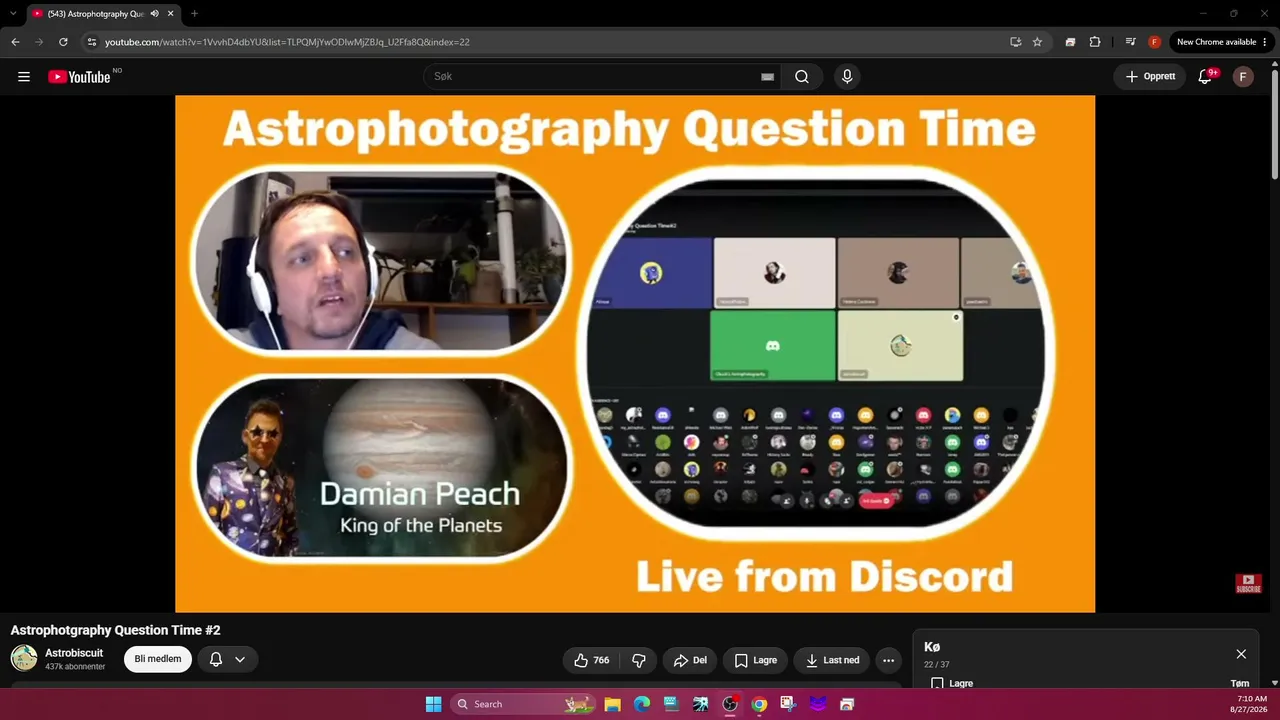Launch Microsoft Edge from taskbar
The height and width of the screenshot is (720, 1280).
coord(642,704)
